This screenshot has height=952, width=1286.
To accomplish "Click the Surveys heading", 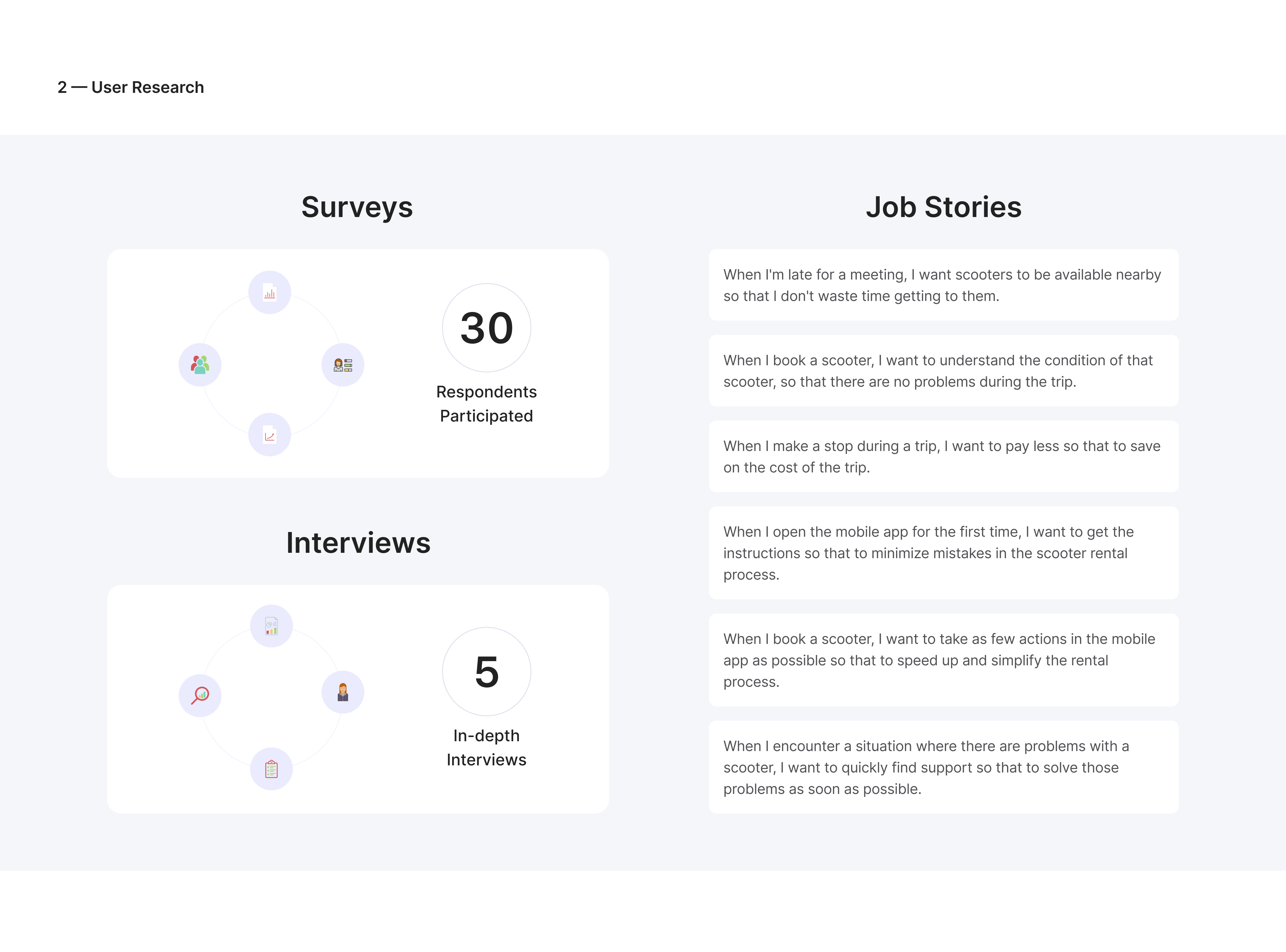I will pos(357,207).
